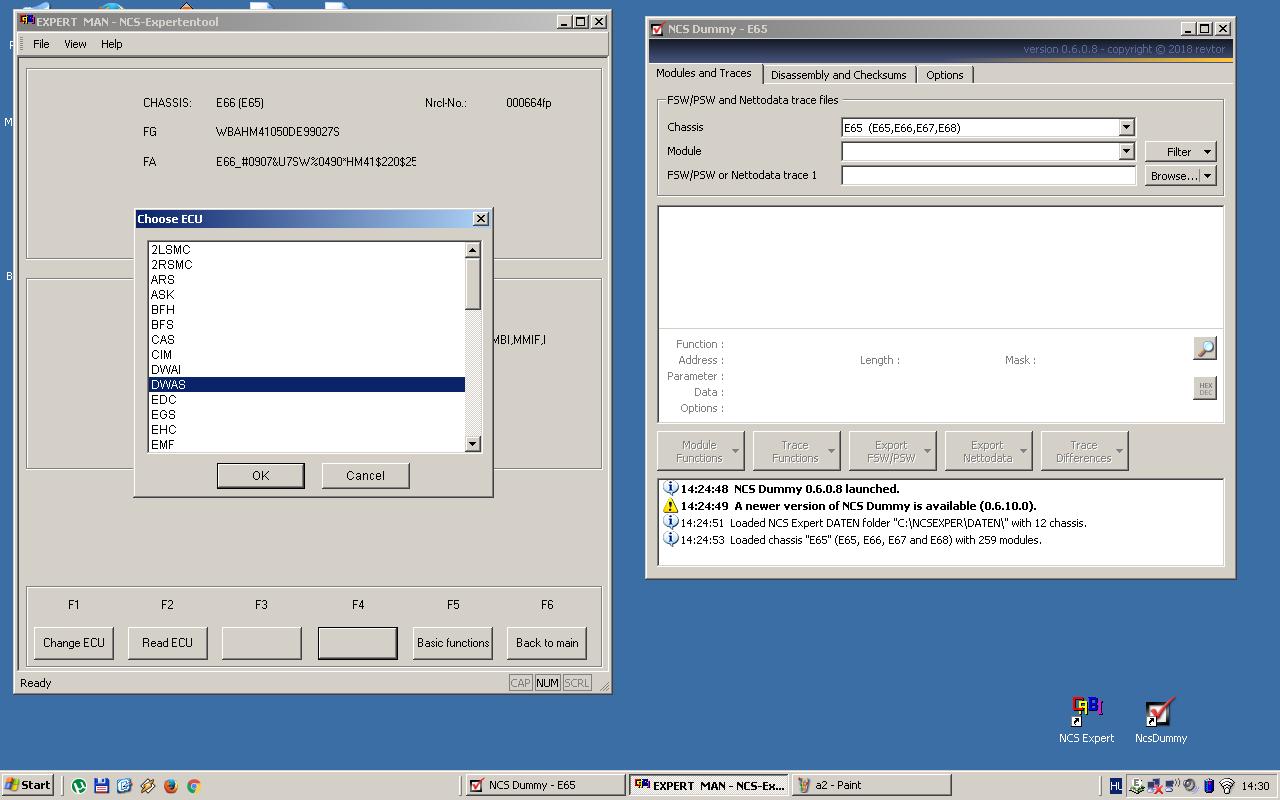Click the Wi-Fi signal tray icon
The width and height of the screenshot is (1280, 800).
pos(1227,786)
